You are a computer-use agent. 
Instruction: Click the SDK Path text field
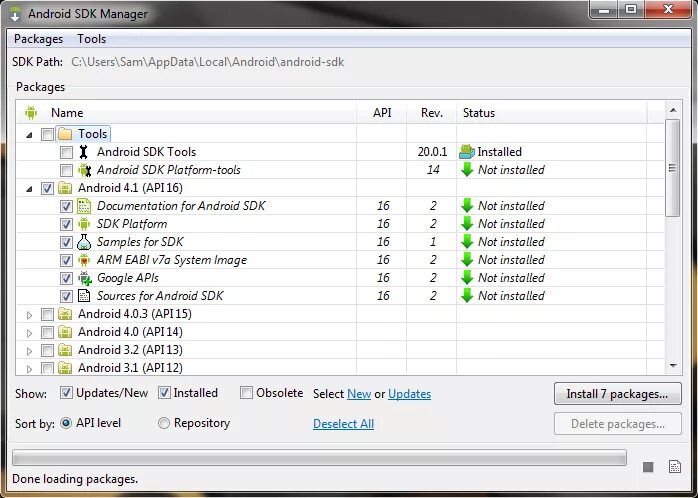click(207, 62)
